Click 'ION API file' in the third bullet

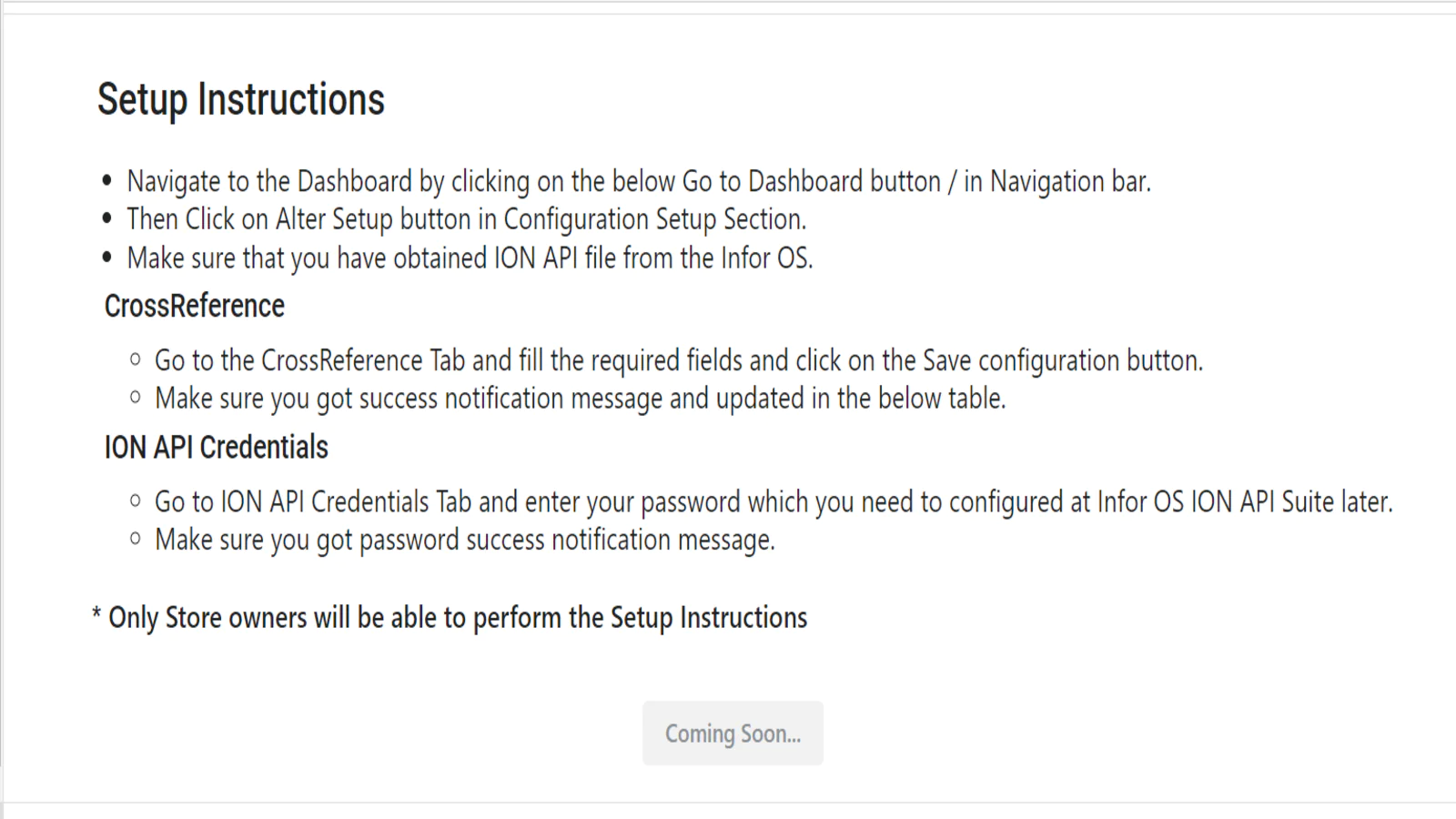tap(555, 258)
